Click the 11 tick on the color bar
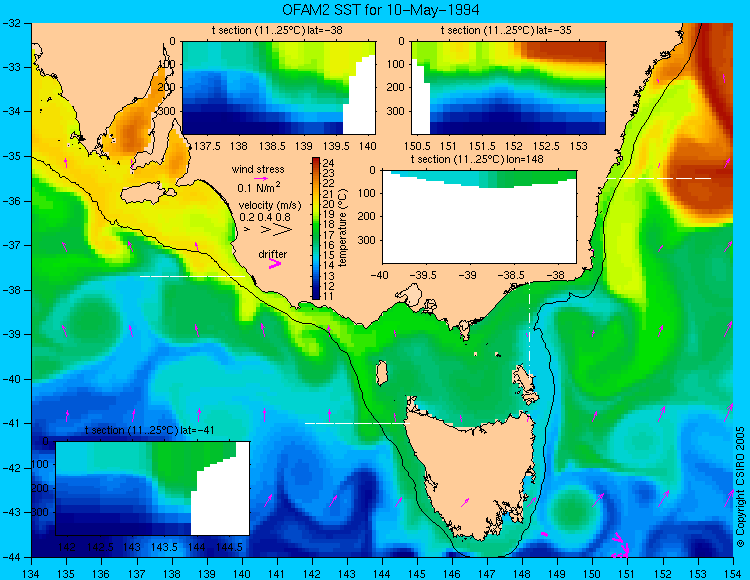Image resolution: width=750 pixels, height=580 pixels. (x=329, y=296)
